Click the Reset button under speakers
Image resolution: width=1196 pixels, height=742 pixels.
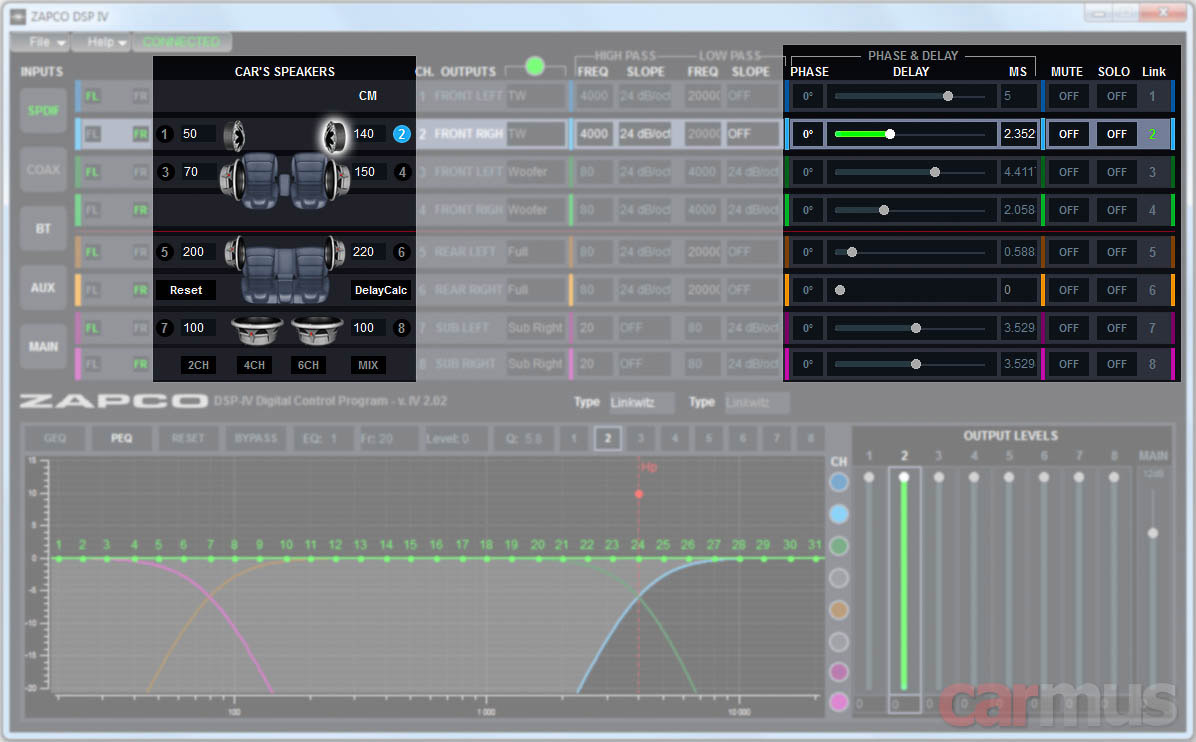click(186, 291)
